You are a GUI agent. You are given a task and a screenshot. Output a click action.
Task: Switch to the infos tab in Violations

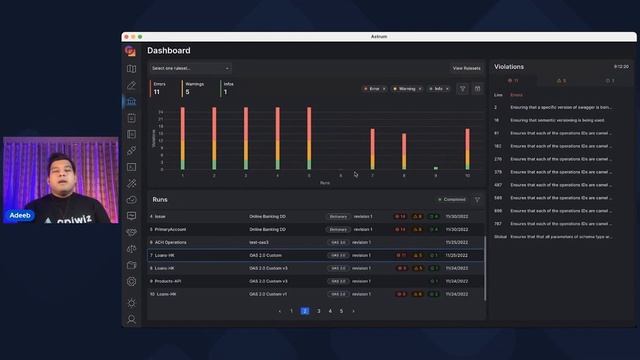pyautogui.click(x=610, y=80)
